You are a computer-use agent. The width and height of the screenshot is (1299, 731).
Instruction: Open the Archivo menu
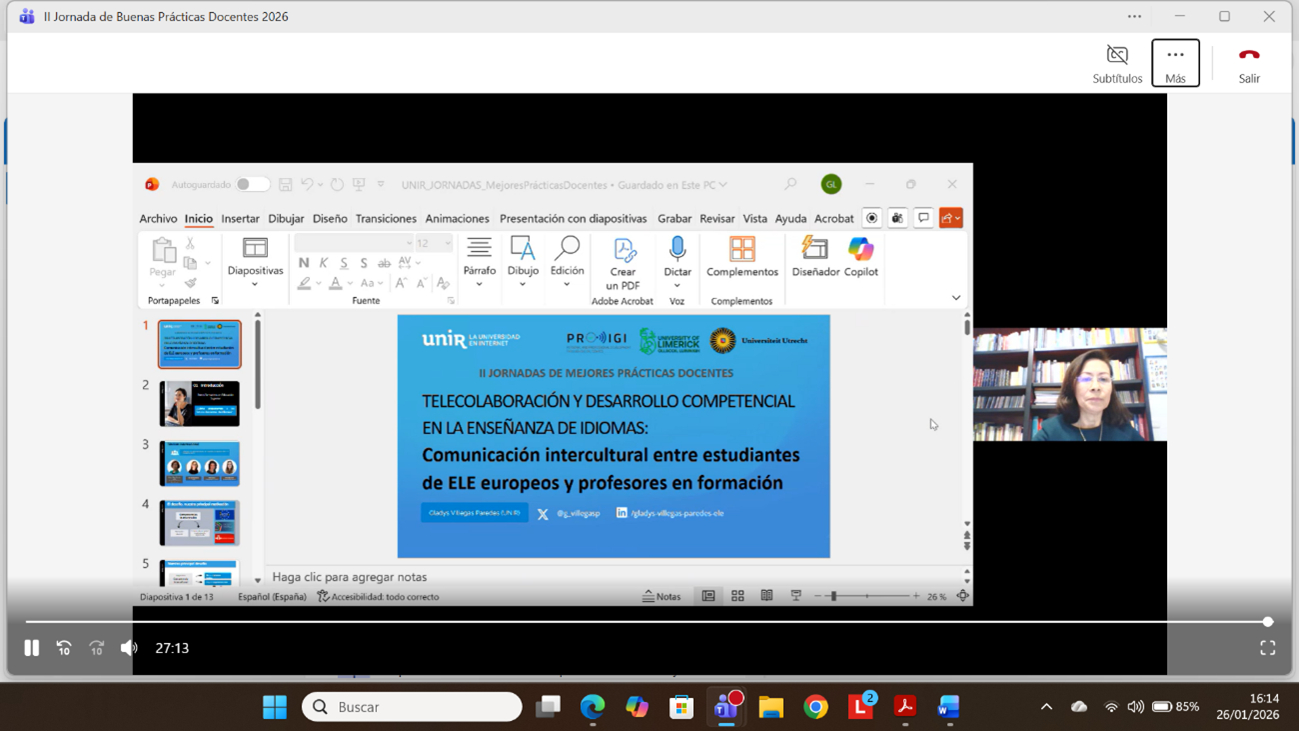[158, 218]
